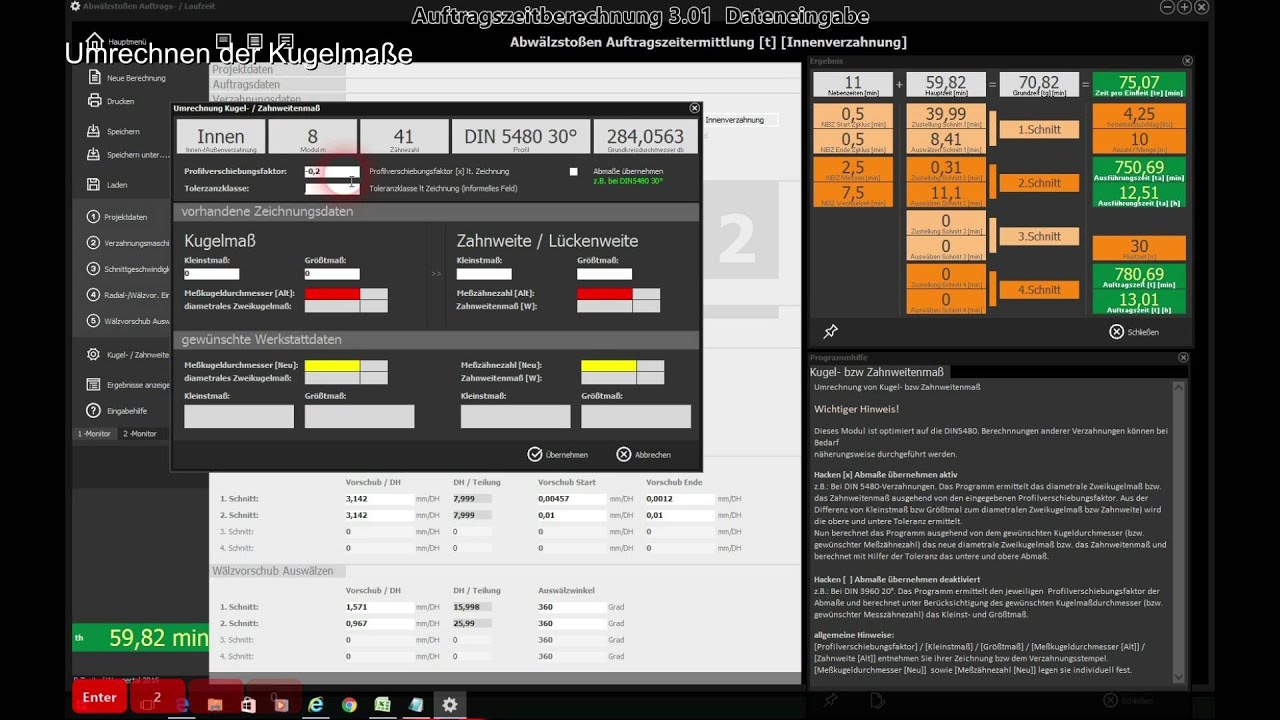Click the Laden floppy disk icon
The width and height of the screenshot is (1280, 720).
[94, 185]
